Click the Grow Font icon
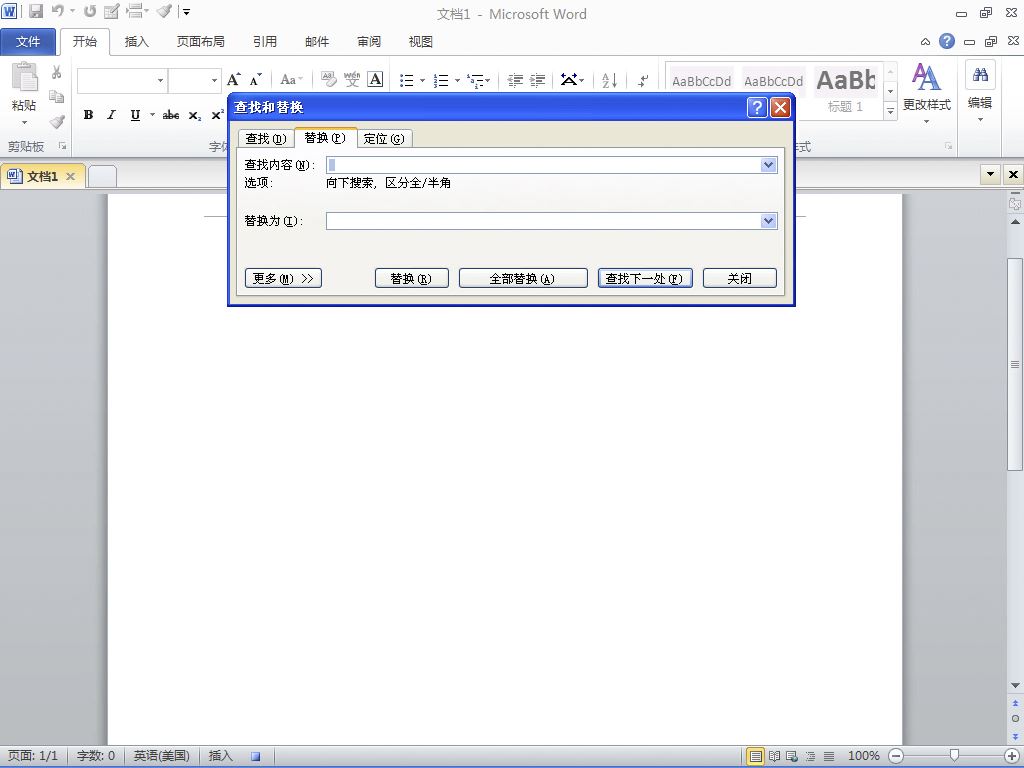 [234, 80]
